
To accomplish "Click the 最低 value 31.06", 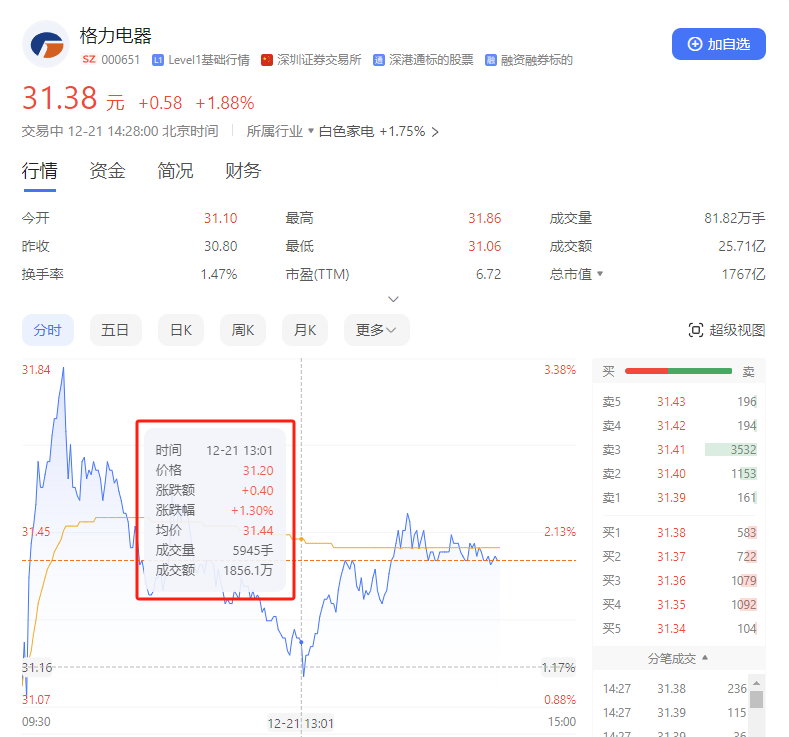I will point(485,246).
